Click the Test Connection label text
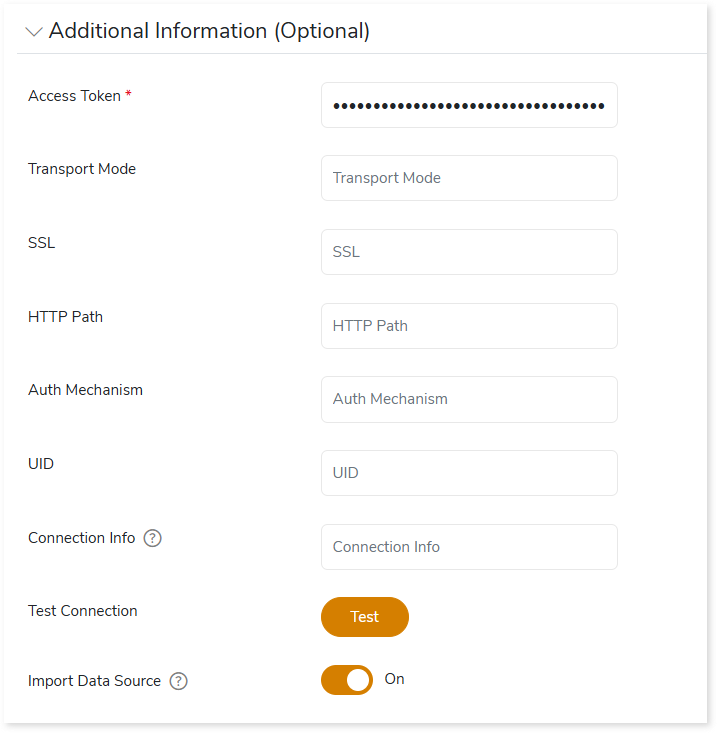Screen dimensions: 717x733 83,611
